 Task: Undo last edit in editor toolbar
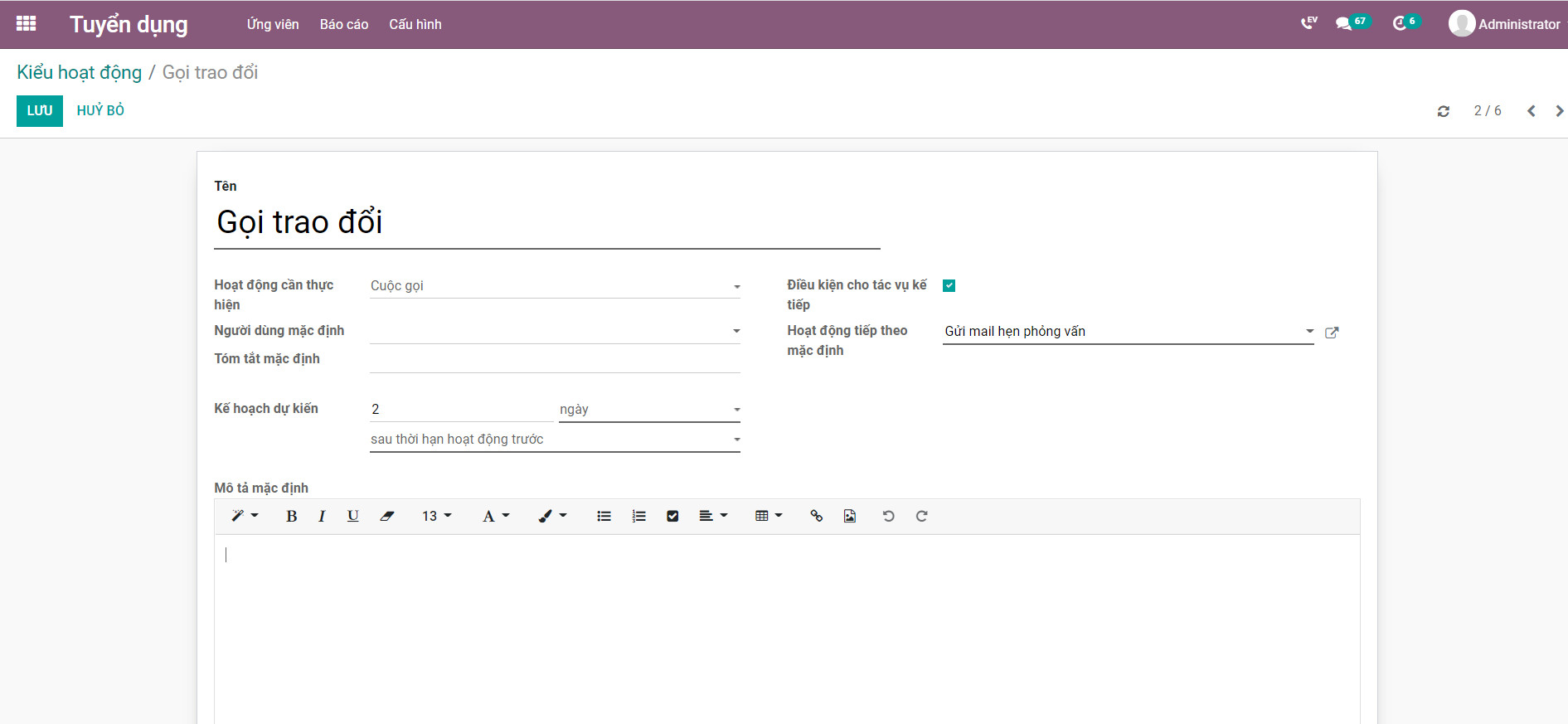tap(888, 516)
